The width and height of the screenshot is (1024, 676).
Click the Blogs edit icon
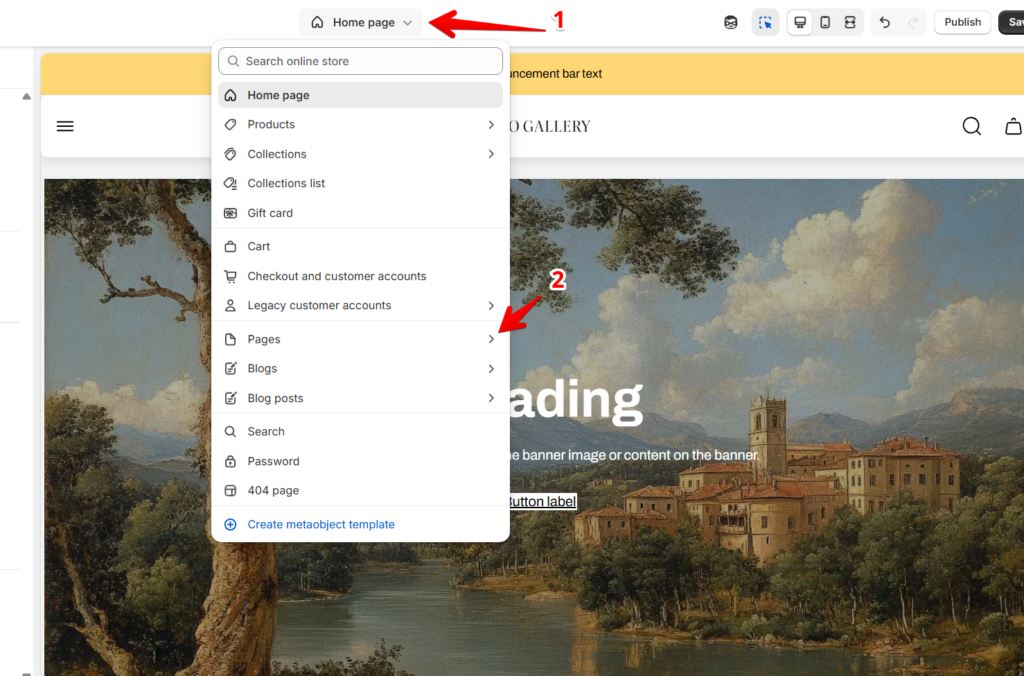pos(231,368)
